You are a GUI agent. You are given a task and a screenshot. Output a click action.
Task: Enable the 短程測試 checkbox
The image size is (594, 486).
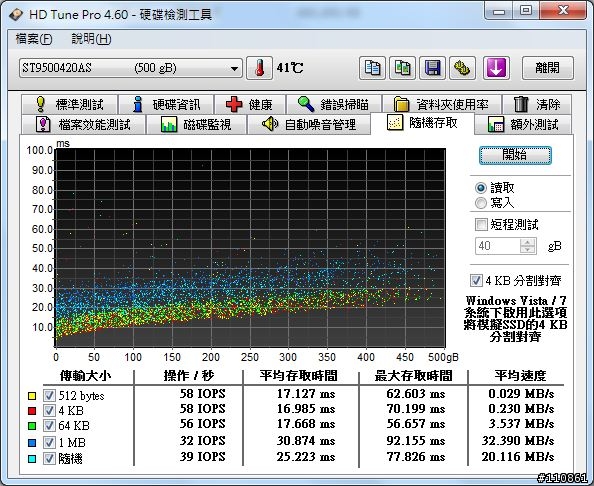[481, 224]
